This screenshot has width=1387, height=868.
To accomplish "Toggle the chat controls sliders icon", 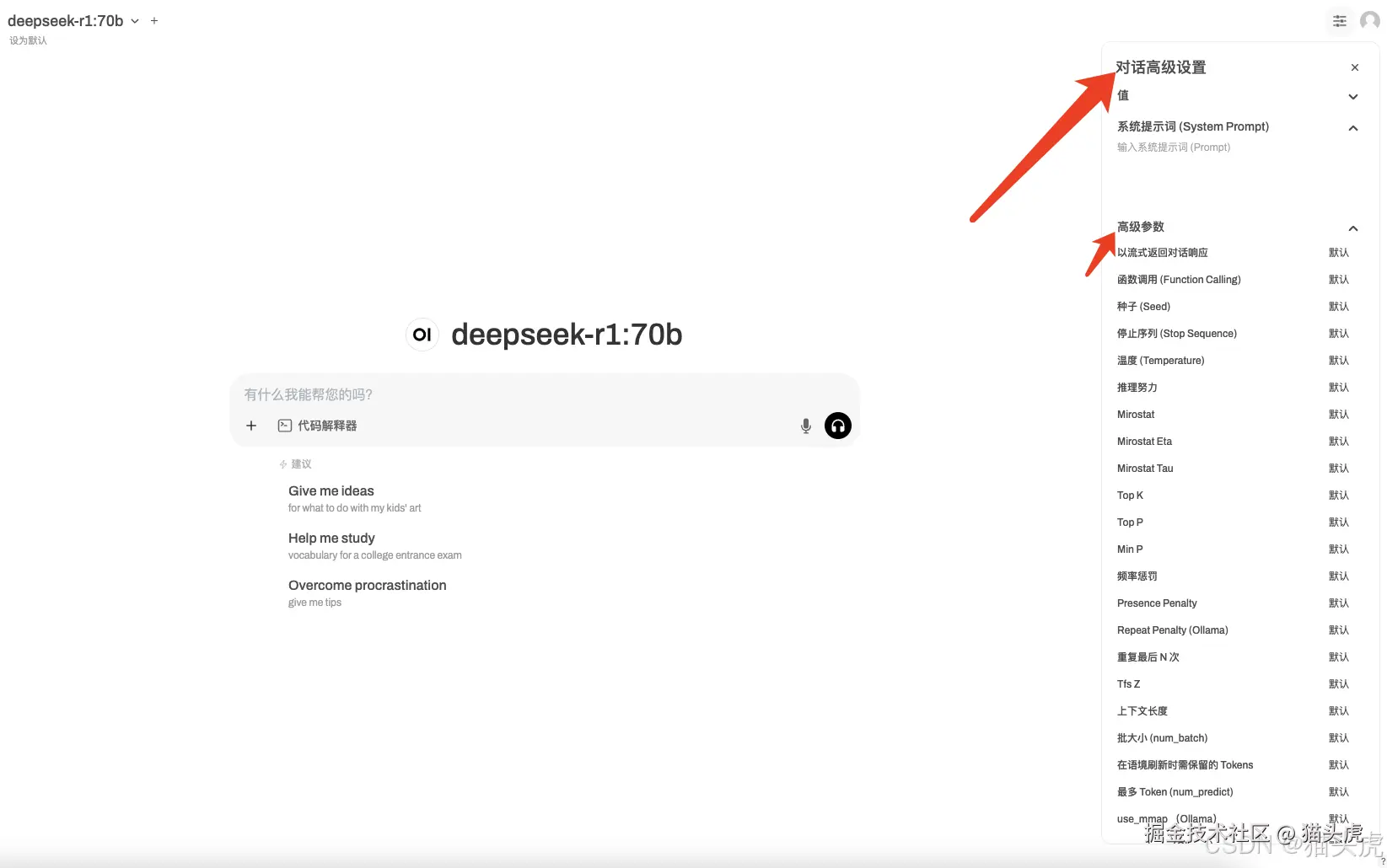I will coord(1340,21).
